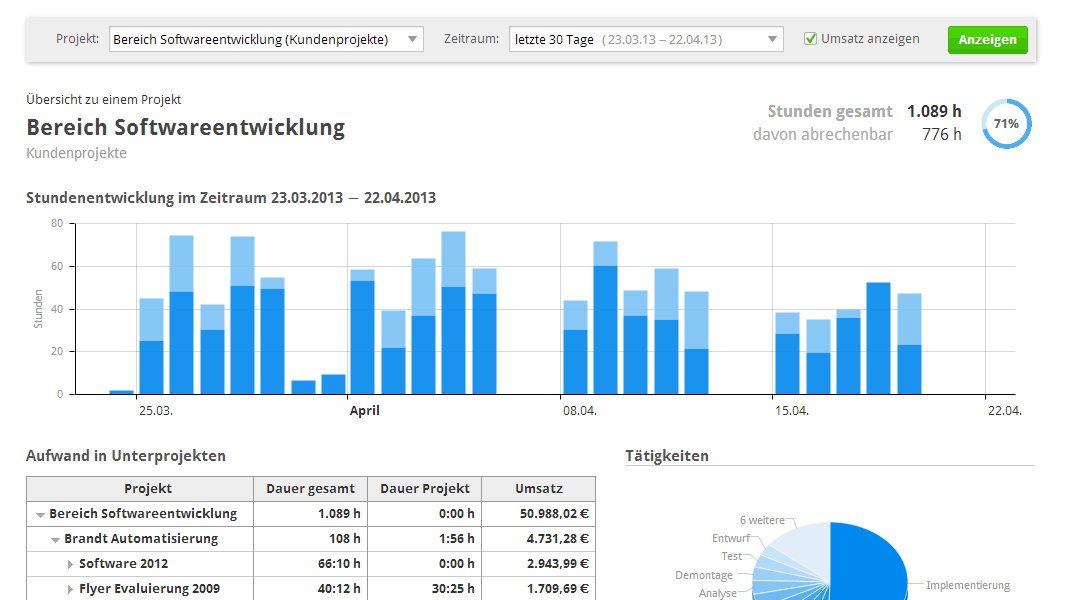
Task: Click the Implementierung pie chart label
Action: (968, 585)
